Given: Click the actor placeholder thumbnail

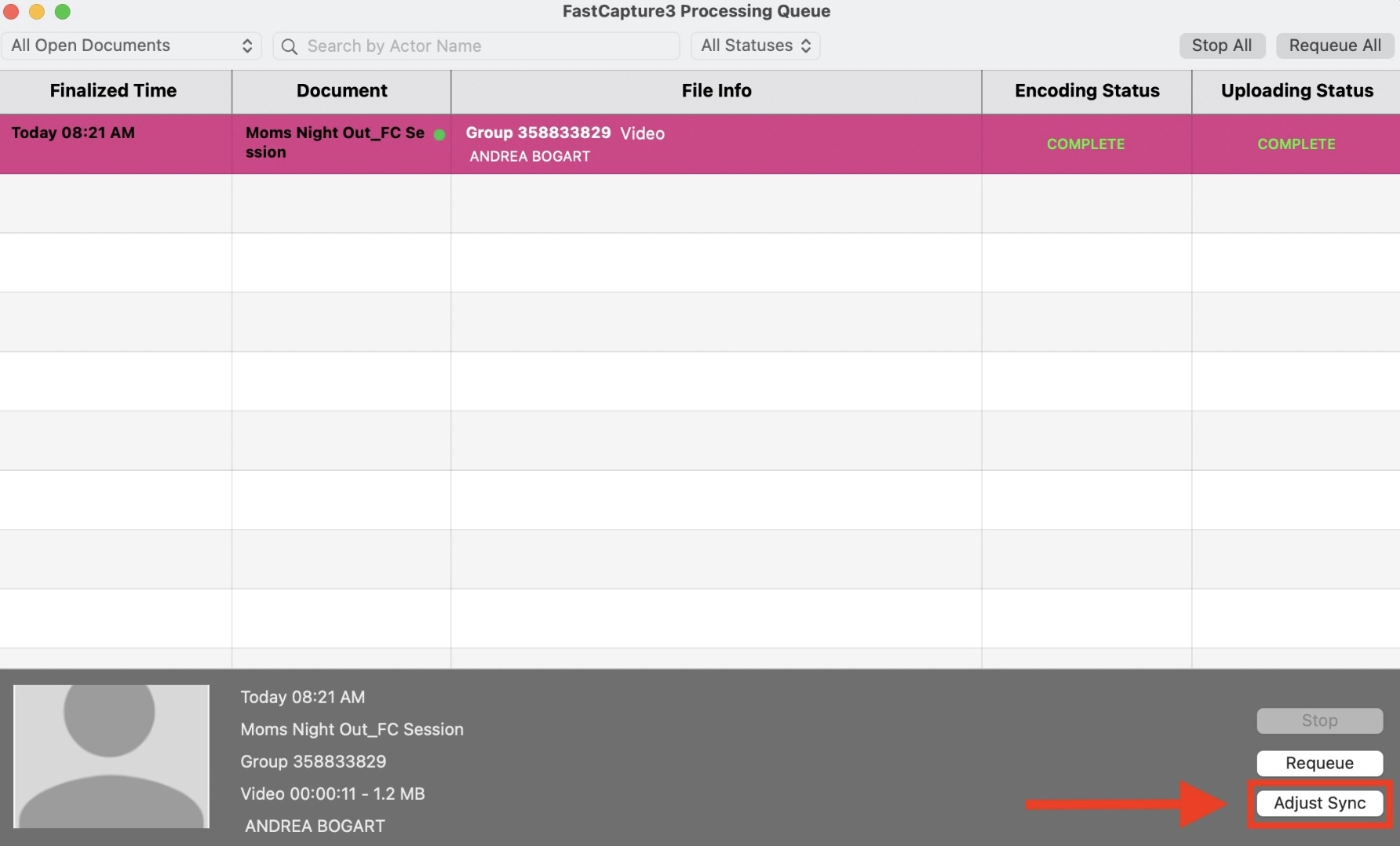Looking at the screenshot, I should pyautogui.click(x=111, y=756).
